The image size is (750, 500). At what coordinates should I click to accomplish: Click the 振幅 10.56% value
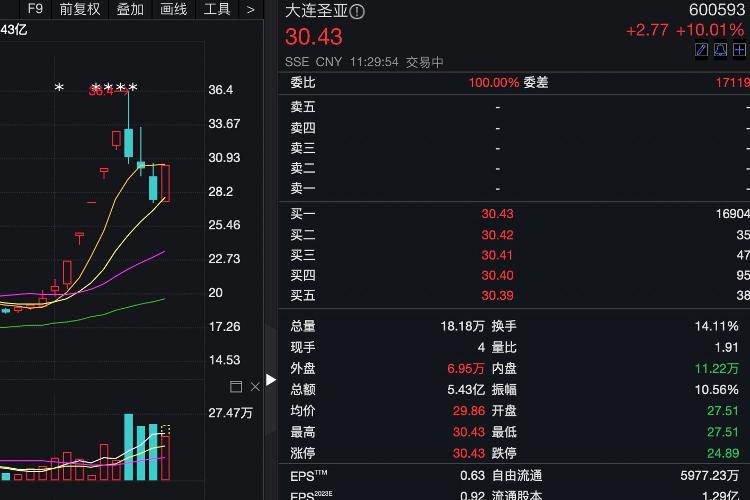point(717,389)
